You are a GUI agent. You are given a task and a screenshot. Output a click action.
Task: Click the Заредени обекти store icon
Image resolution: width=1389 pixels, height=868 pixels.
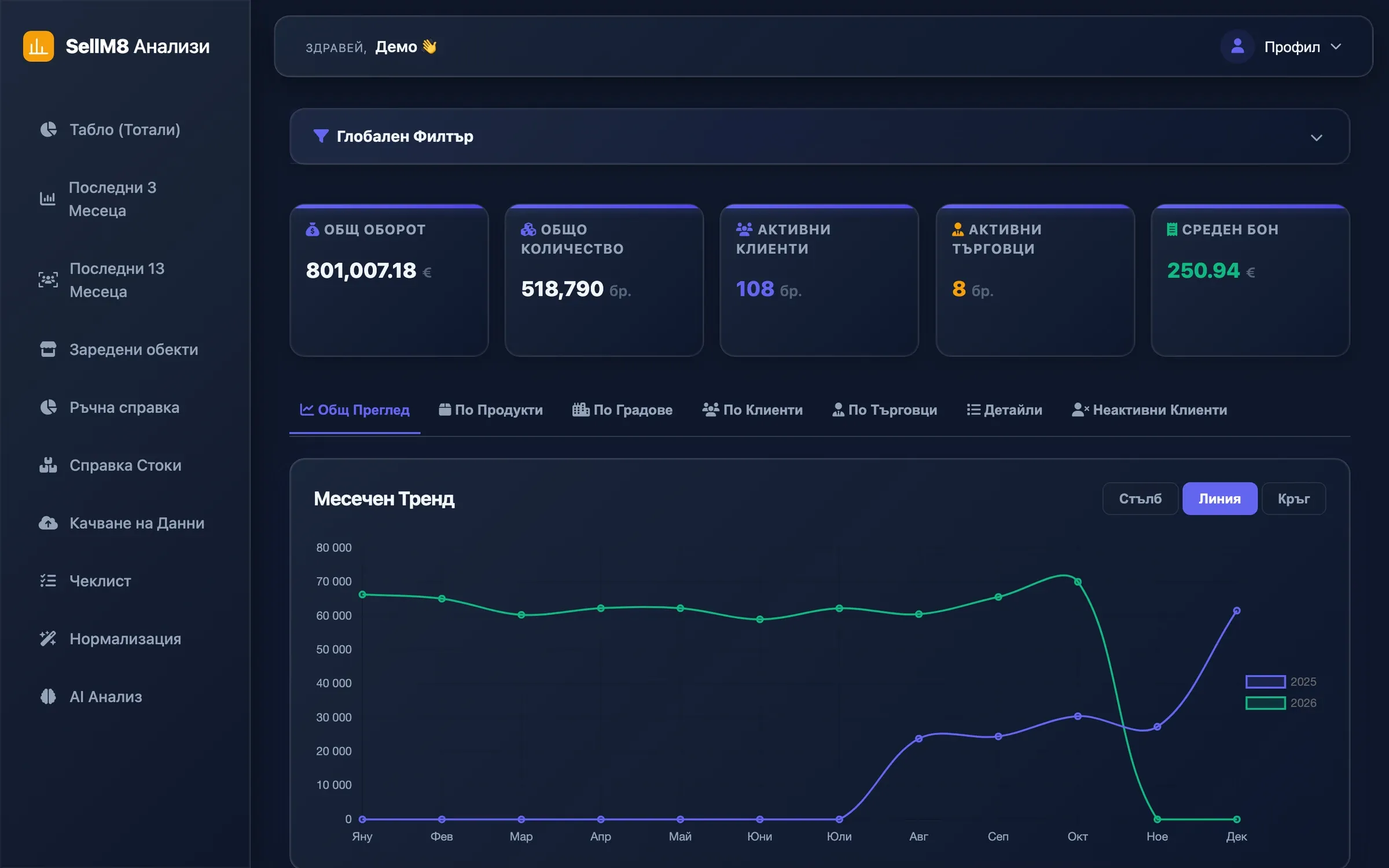click(x=48, y=349)
